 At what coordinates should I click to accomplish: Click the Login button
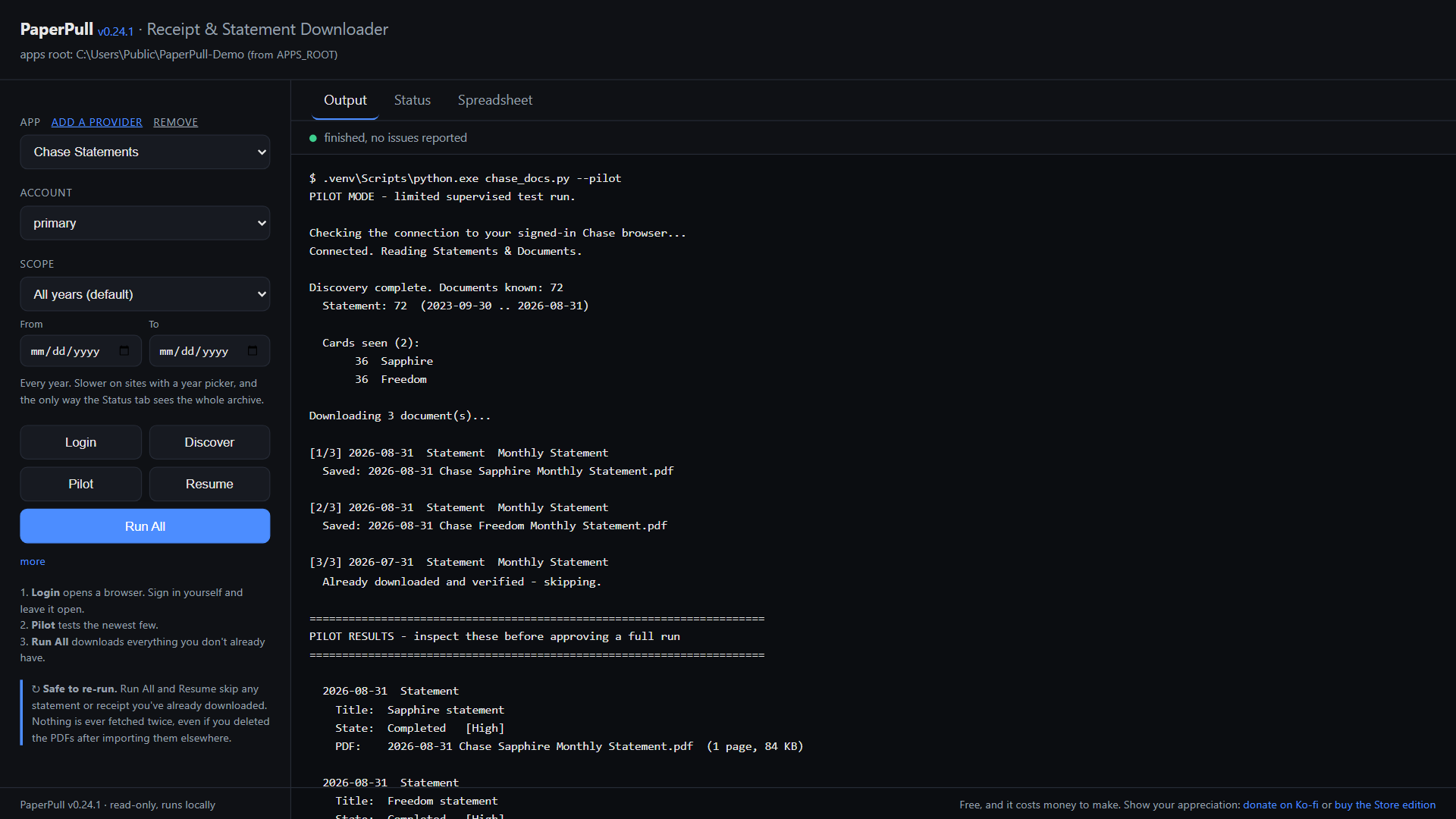(80, 442)
